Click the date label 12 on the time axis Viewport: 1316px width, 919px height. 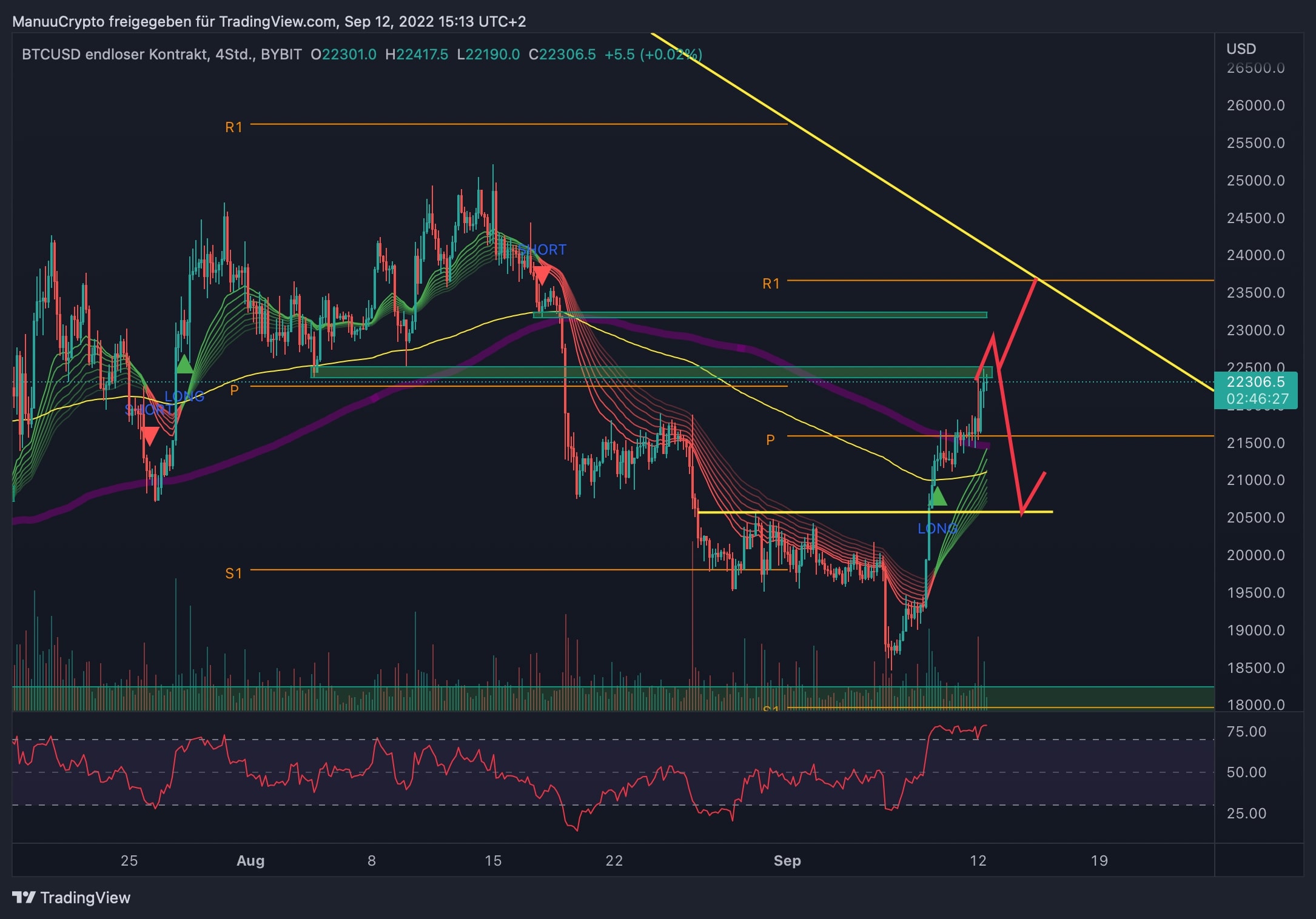(x=978, y=860)
